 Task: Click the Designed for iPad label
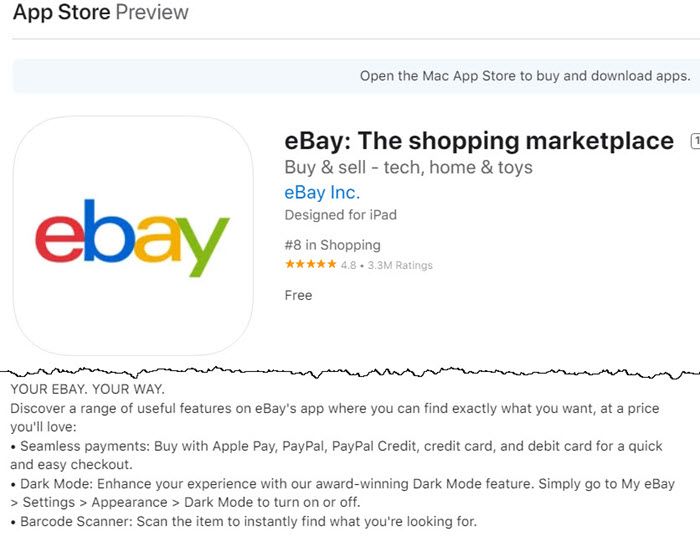tap(341, 215)
